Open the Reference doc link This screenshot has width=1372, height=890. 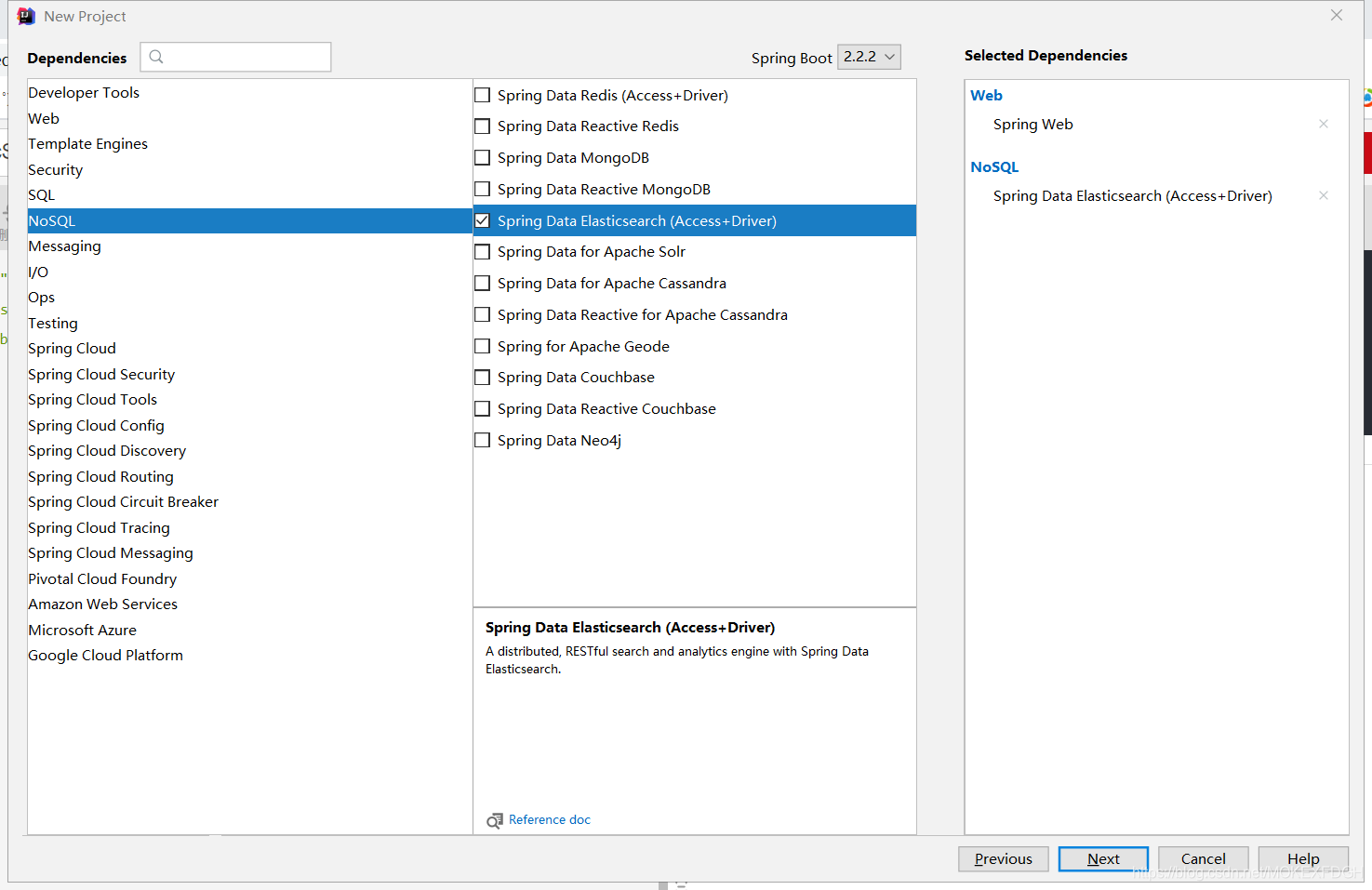tap(550, 820)
